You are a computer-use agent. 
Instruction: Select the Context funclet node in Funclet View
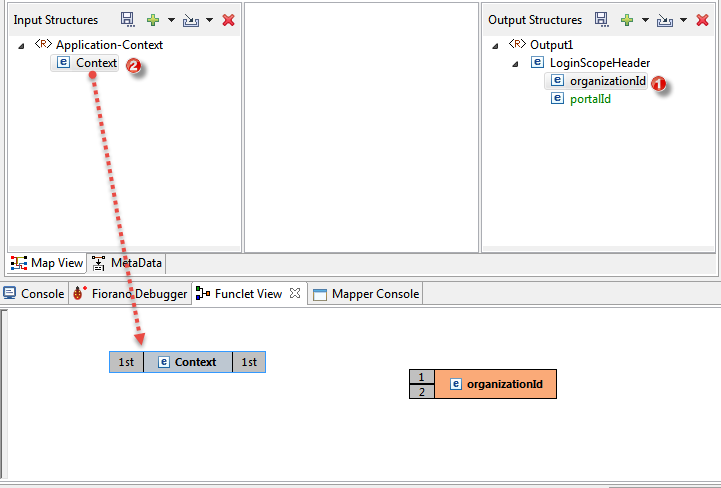point(188,362)
